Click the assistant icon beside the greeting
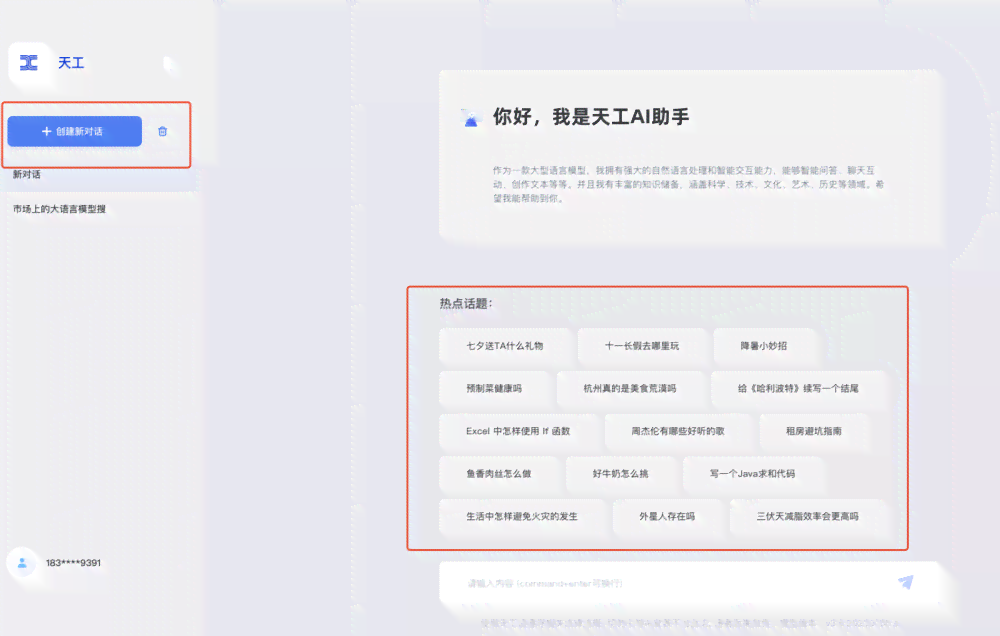The height and width of the screenshot is (636, 1000). point(471,117)
